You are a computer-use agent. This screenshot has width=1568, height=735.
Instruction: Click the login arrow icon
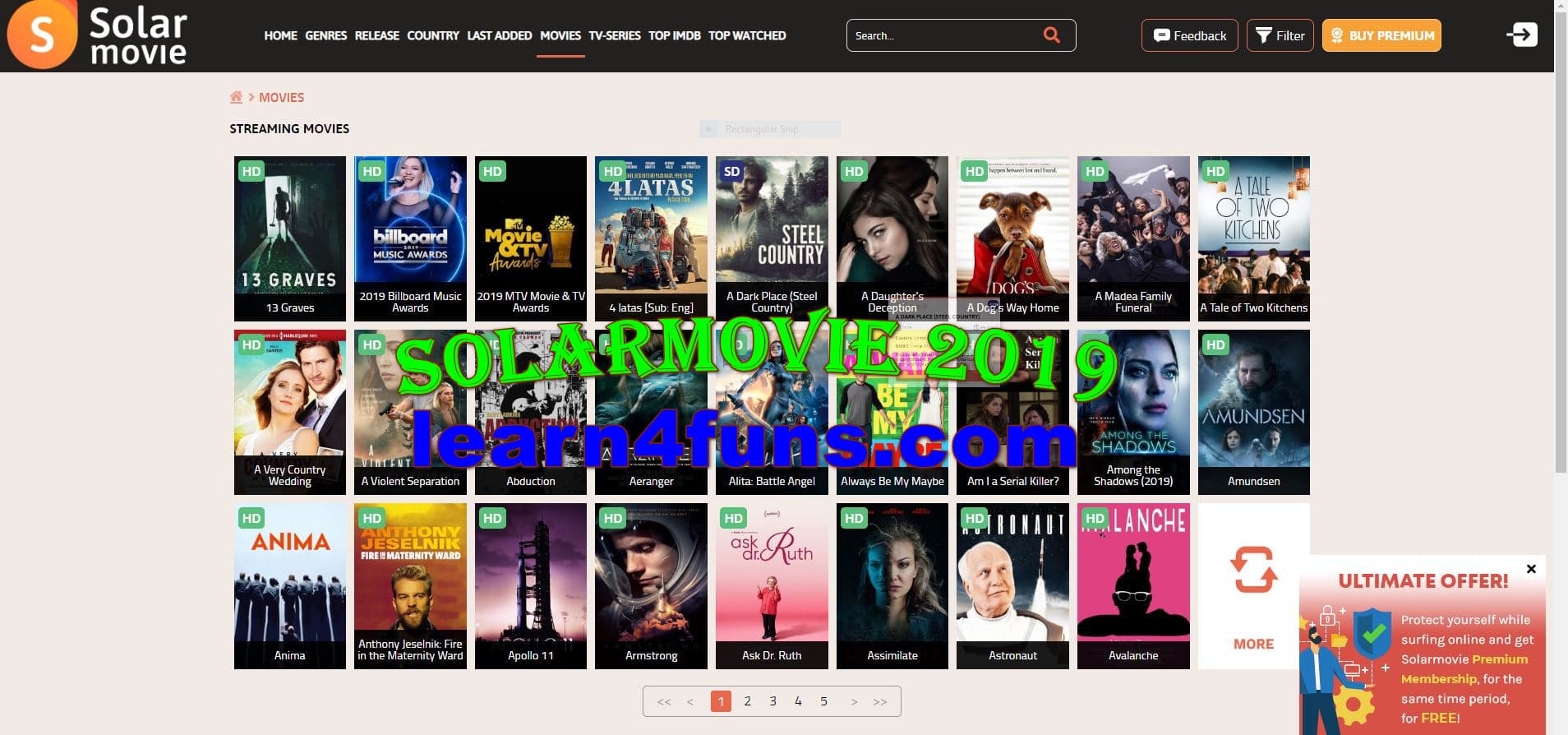(1521, 35)
